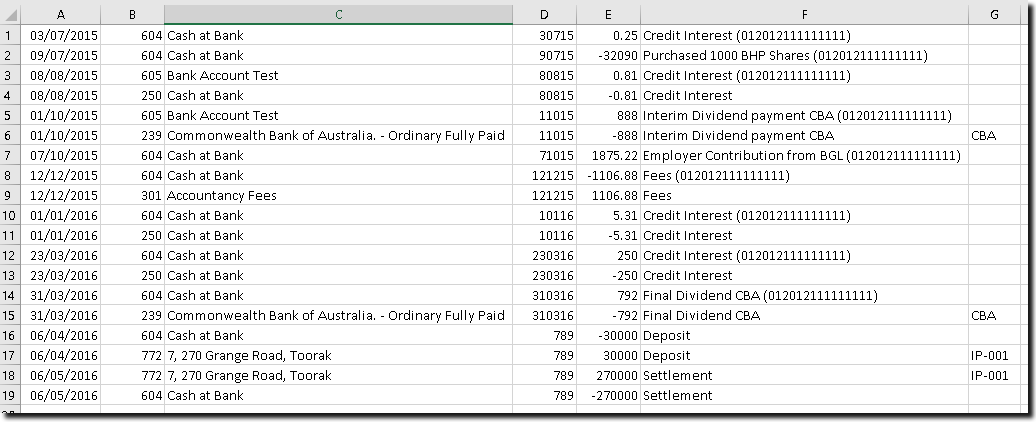Click the Final Dividend CBA cell in row 15
The height and width of the screenshot is (422, 1036).
pyautogui.click(x=700, y=315)
